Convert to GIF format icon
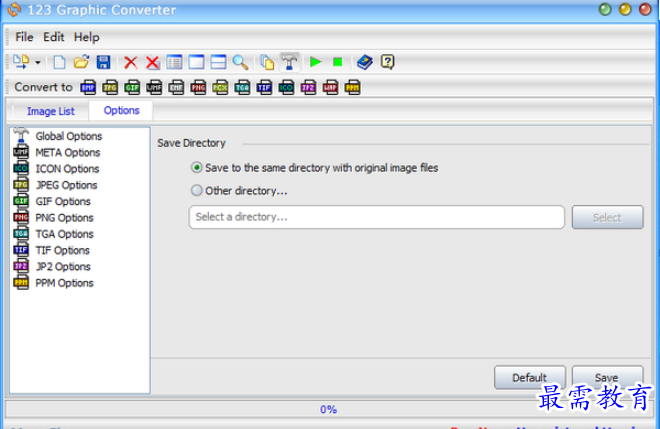660x429 pixels. point(132,87)
